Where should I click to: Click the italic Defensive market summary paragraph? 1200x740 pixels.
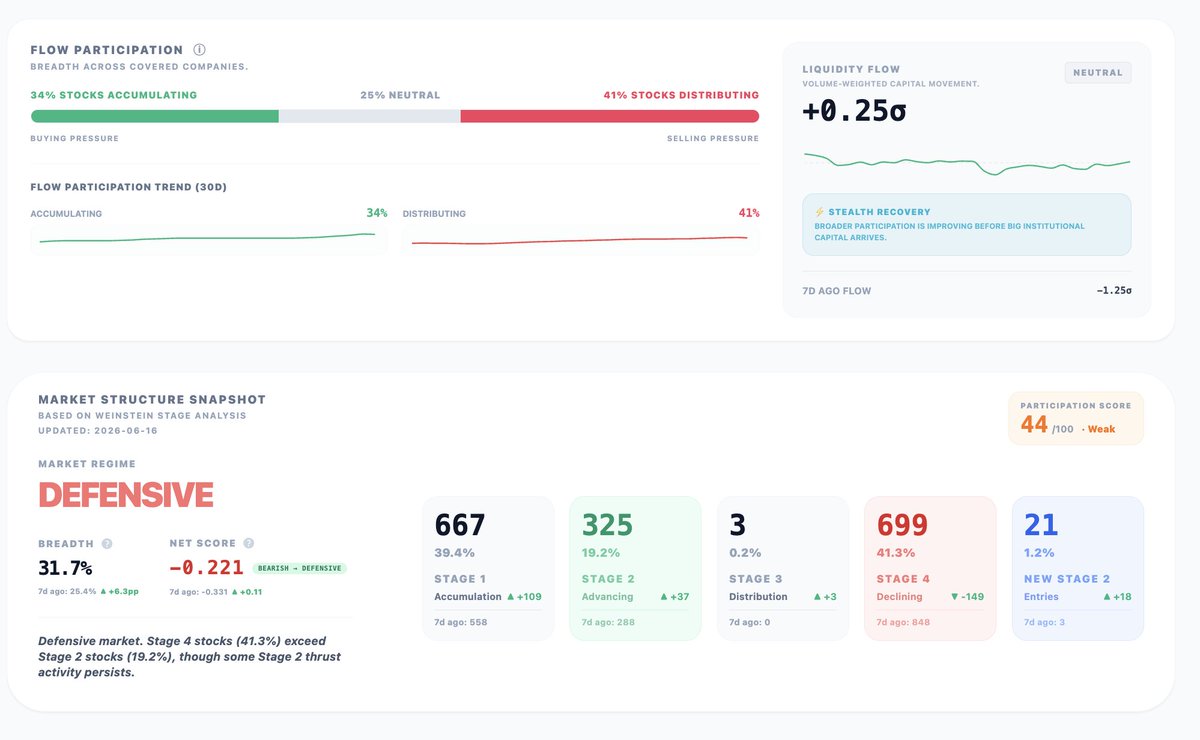click(x=189, y=656)
